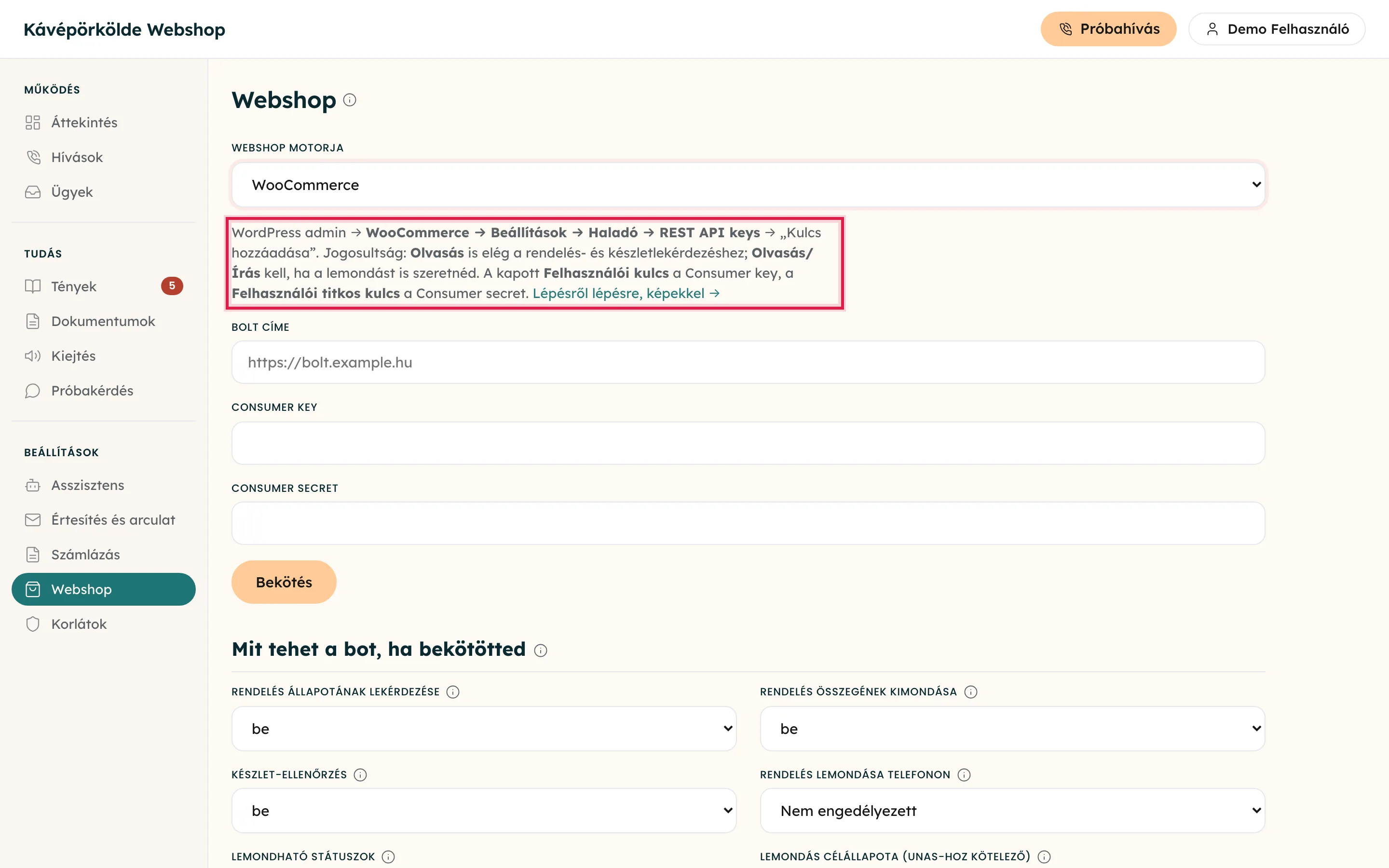Click the Bekötés button
The height and width of the screenshot is (868, 1389).
[284, 582]
